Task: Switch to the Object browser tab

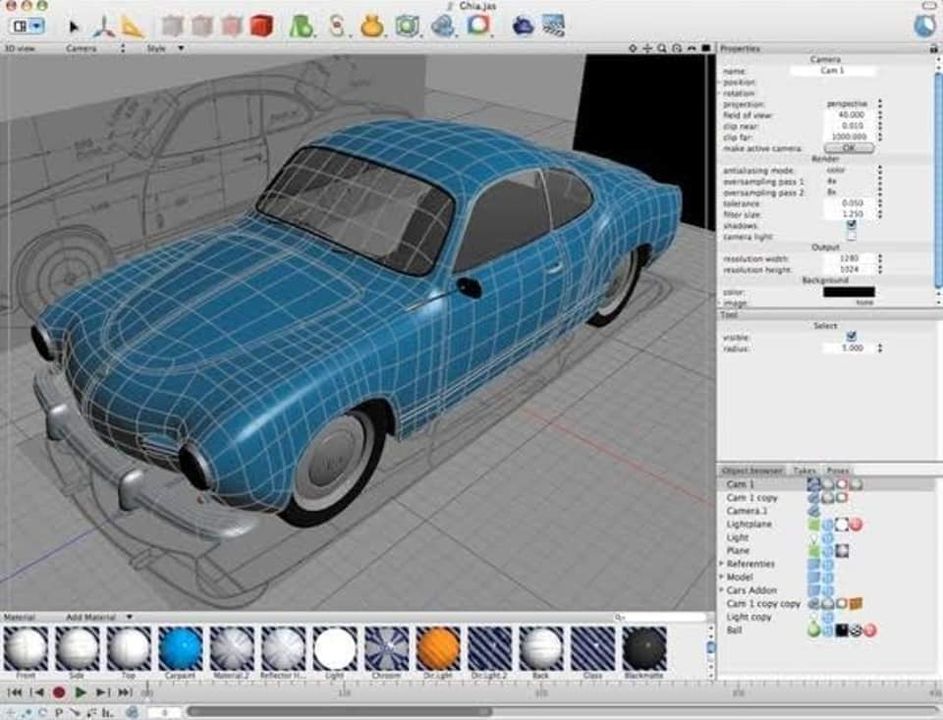Action: (752, 470)
